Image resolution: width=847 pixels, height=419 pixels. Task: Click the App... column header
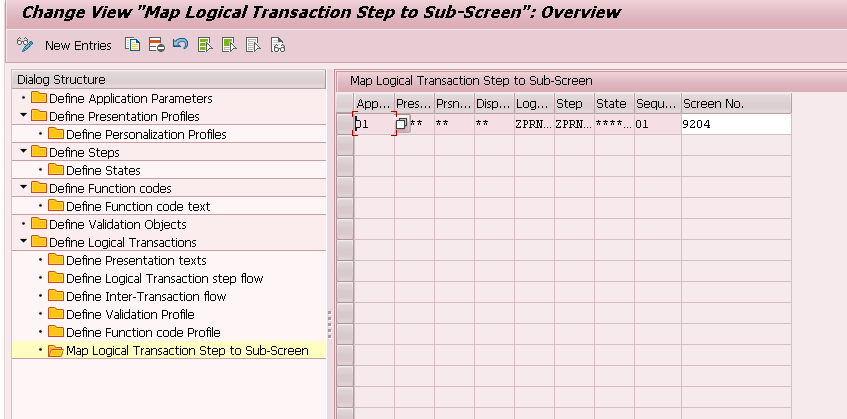[x=374, y=103]
